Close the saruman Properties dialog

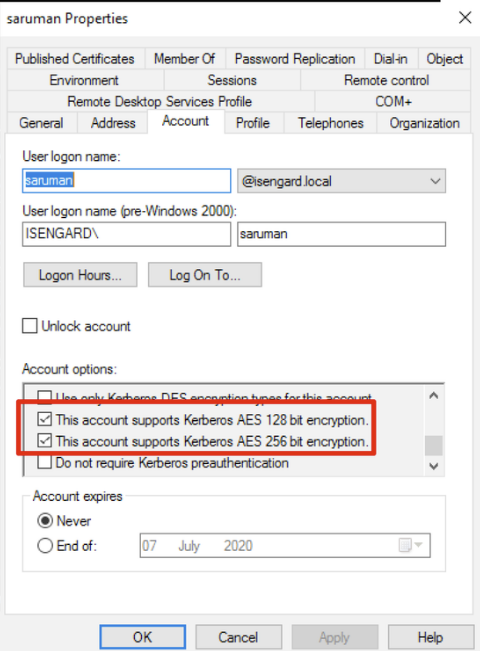pyautogui.click(x=465, y=18)
